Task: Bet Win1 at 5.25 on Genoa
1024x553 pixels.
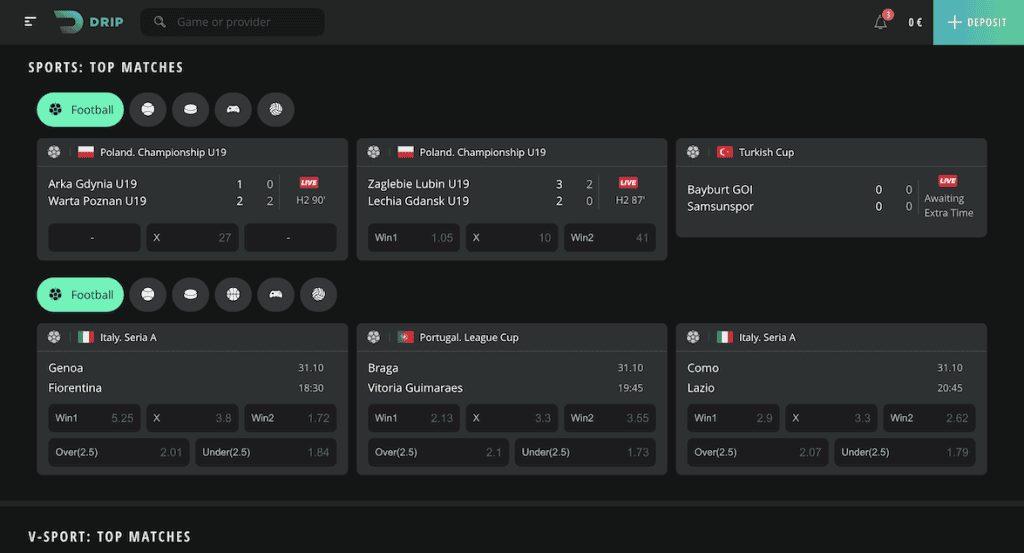Action: [93, 418]
